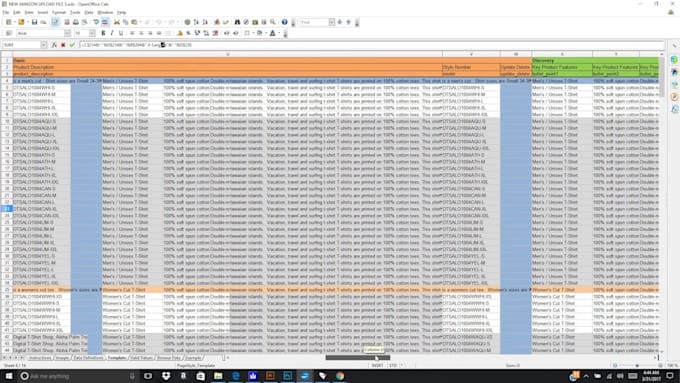The width and height of the screenshot is (680, 383).
Task: Switch to Valid Values sheet tab
Action: pos(141,358)
